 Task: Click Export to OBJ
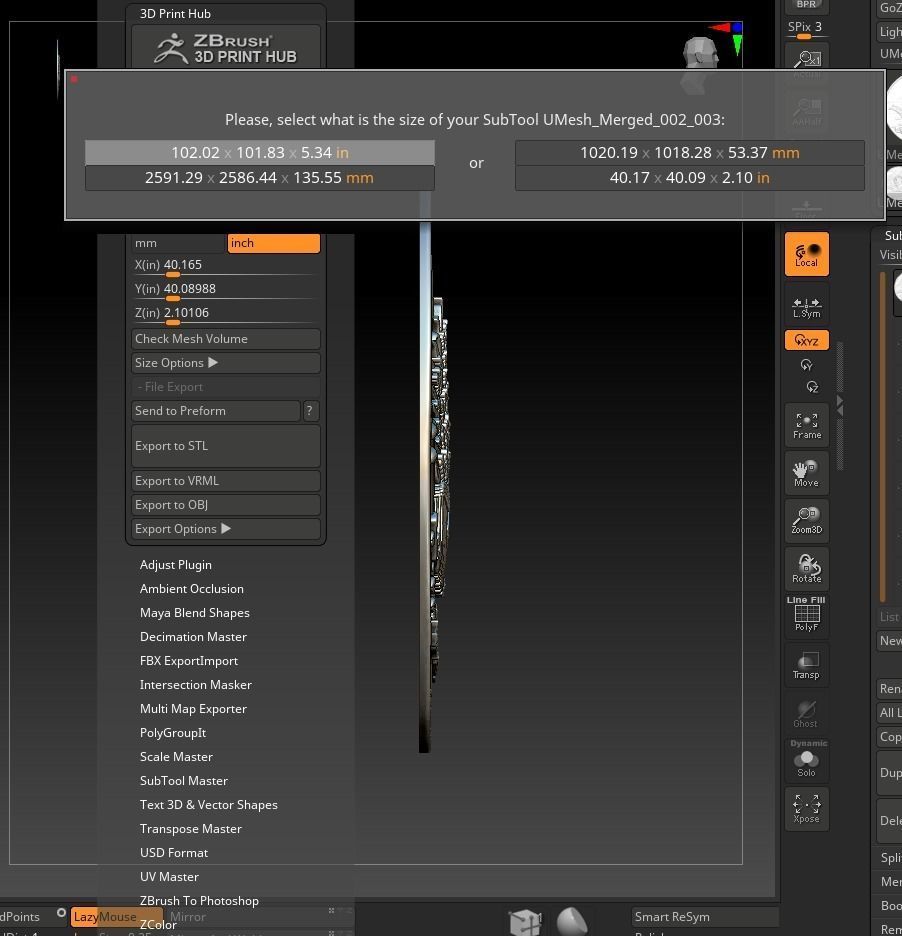tap(226, 505)
